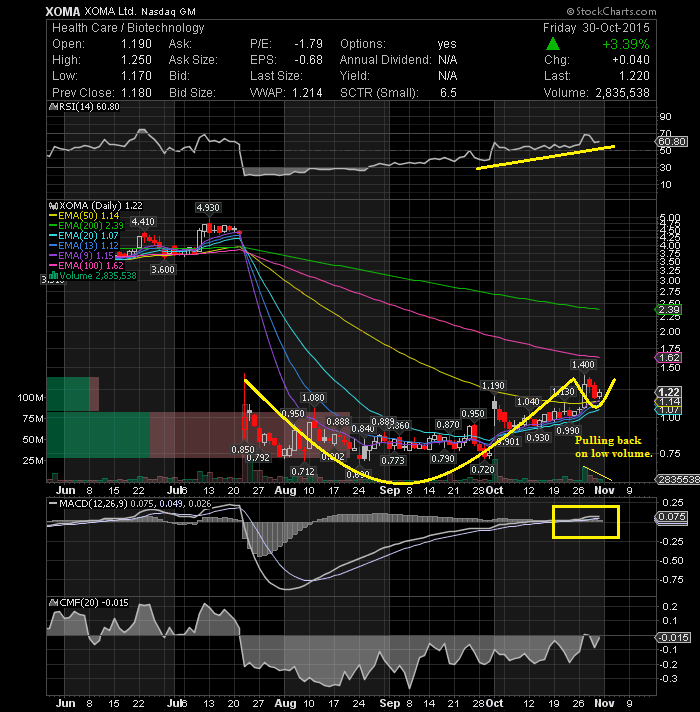
Task: Click the 1.040 price label
Action: pos(528,401)
